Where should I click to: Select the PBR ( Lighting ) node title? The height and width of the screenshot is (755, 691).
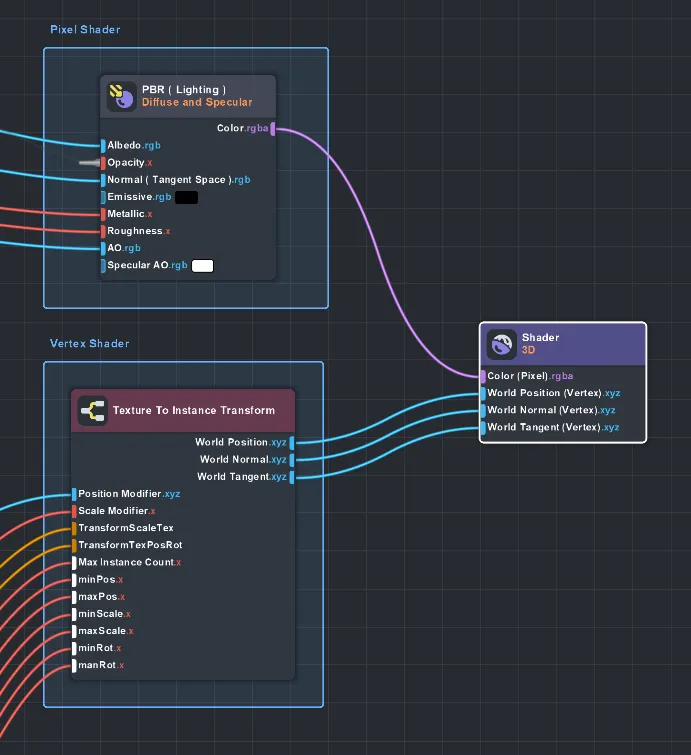184,90
